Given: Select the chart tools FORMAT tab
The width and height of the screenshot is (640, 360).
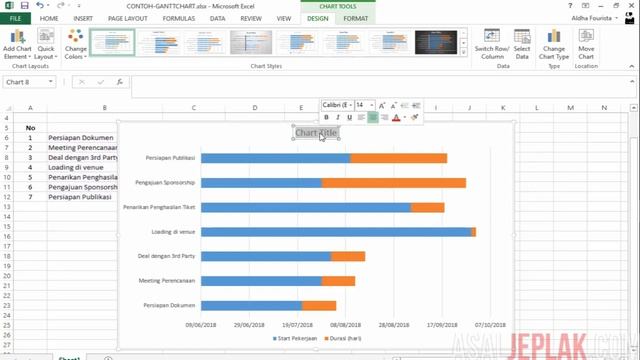Looking at the screenshot, I should tap(356, 18).
